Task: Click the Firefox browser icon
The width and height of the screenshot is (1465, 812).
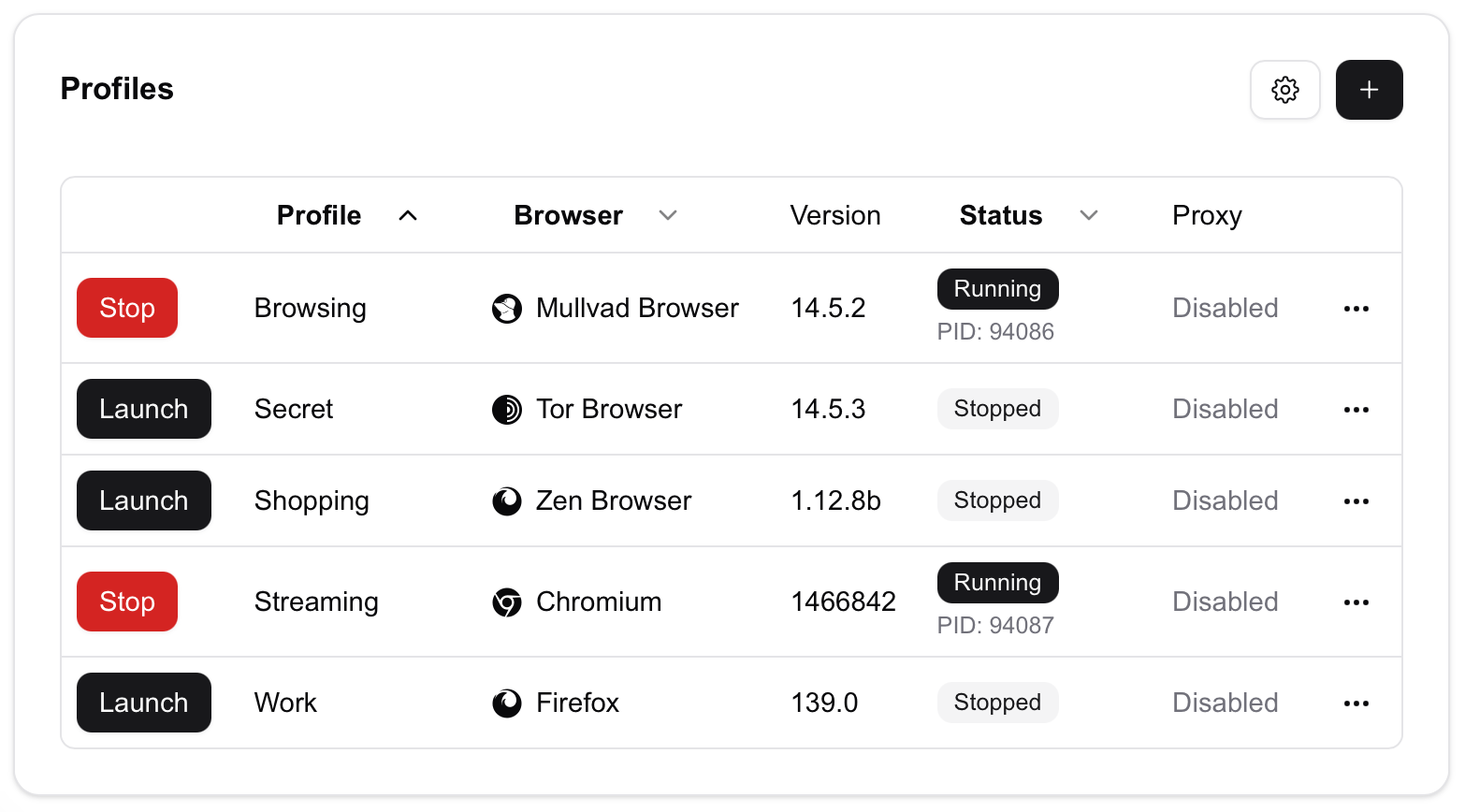Action: point(507,703)
